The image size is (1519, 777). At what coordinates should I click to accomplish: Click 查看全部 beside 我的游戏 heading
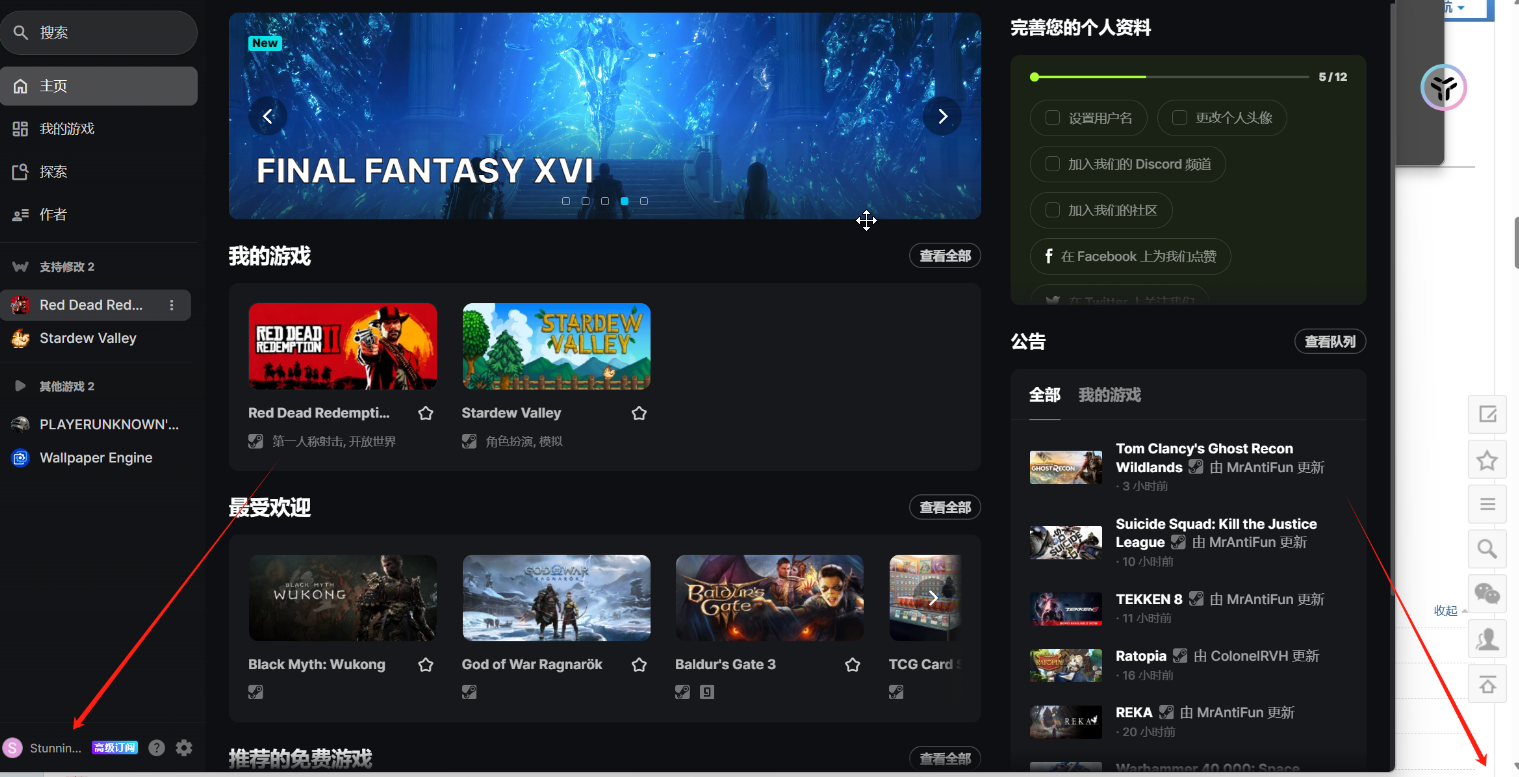pos(945,256)
